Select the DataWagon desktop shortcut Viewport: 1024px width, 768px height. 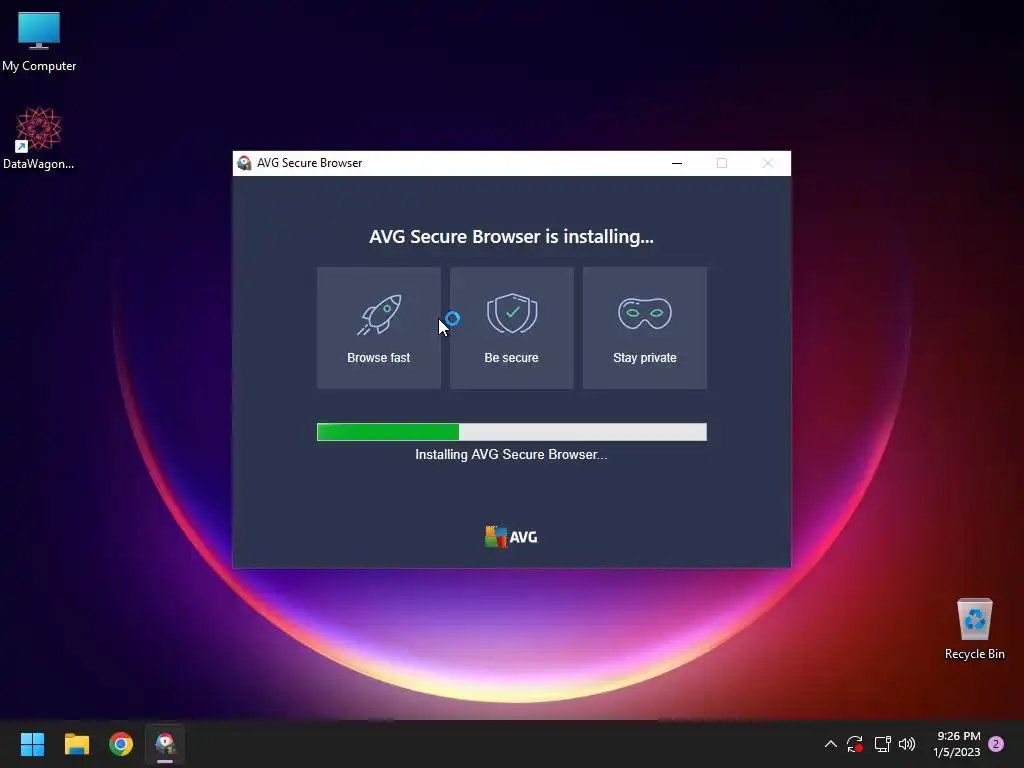pos(39,138)
